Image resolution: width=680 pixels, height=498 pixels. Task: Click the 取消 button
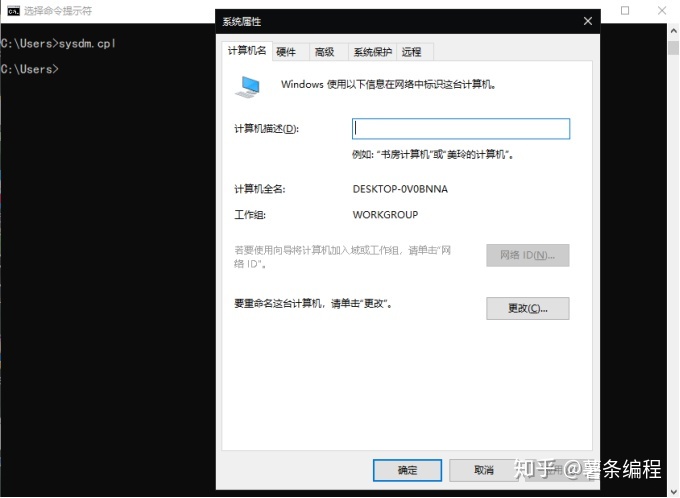click(484, 470)
